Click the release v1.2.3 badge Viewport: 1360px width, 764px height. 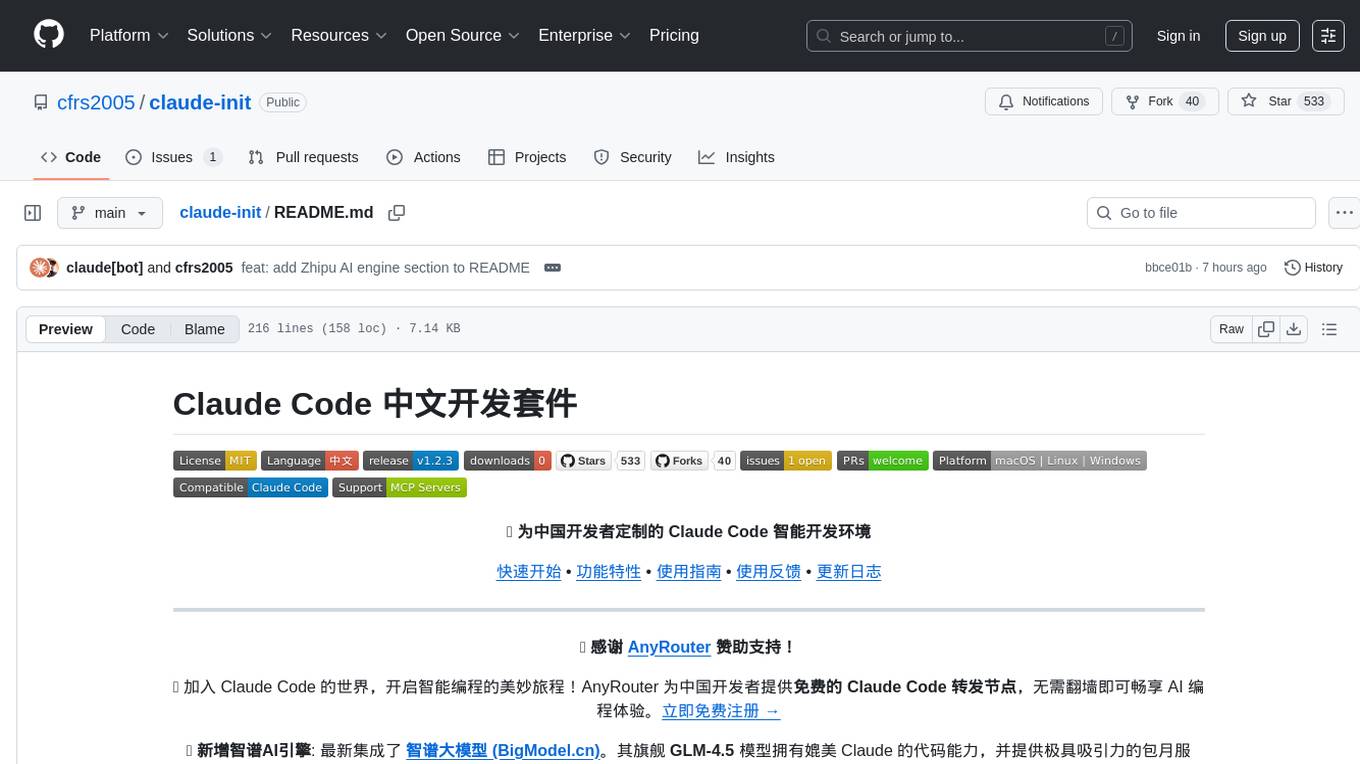411,461
